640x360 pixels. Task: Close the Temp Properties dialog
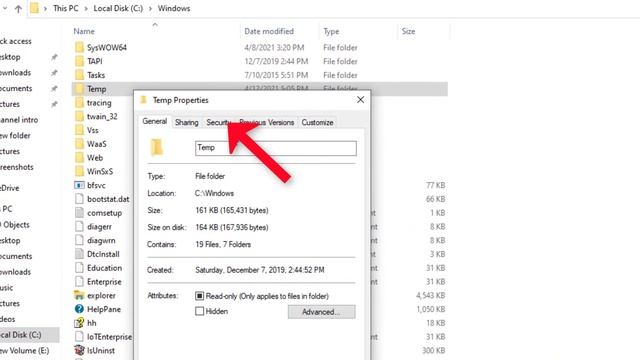click(360, 100)
